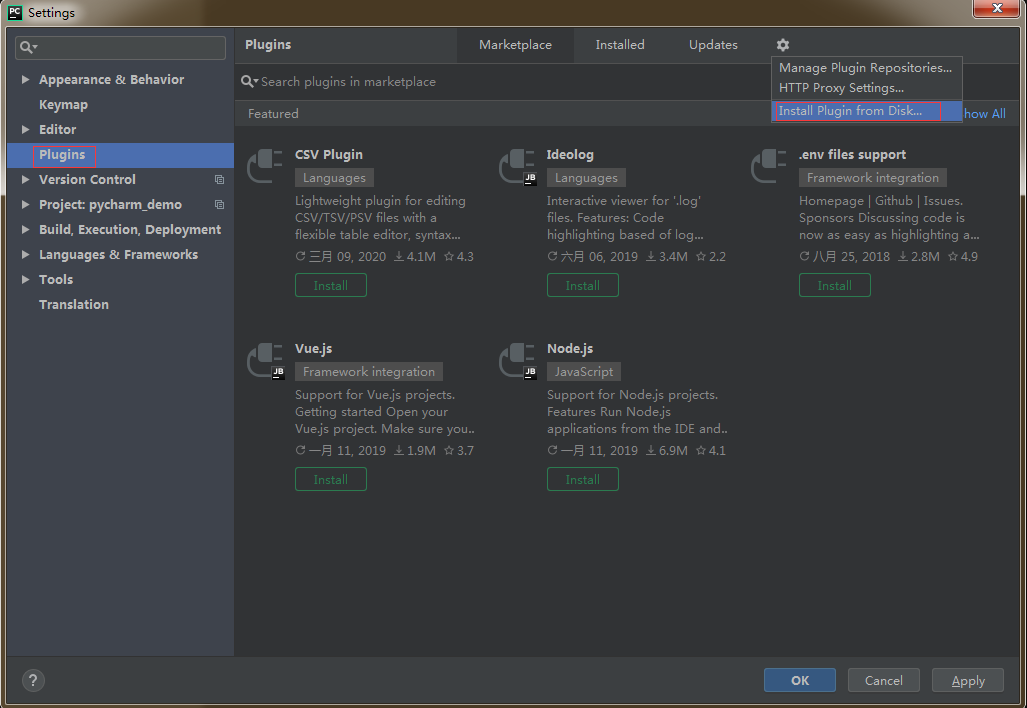Click the Show All link
1027x708 pixels.
click(x=984, y=113)
